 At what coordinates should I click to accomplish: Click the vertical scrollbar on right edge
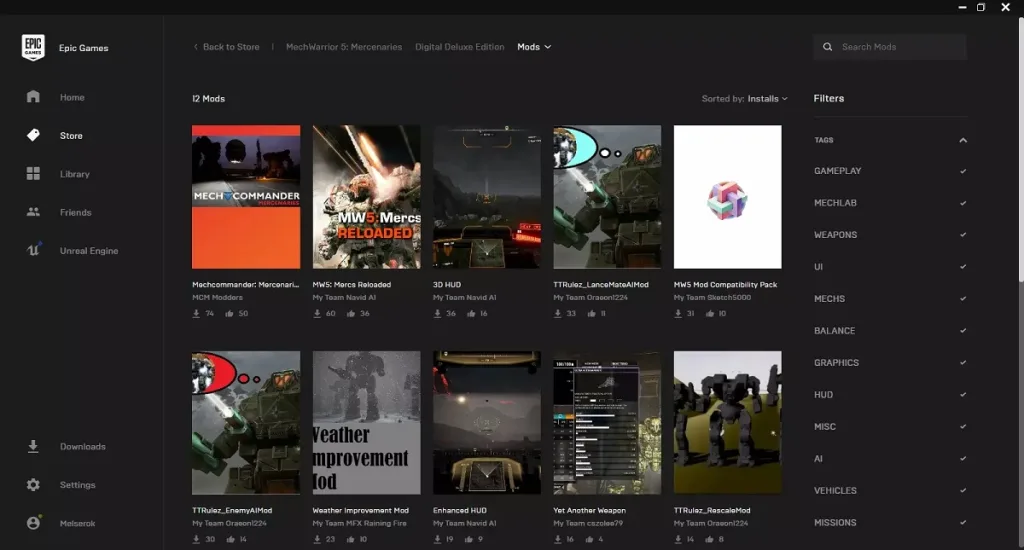click(x=1020, y=150)
